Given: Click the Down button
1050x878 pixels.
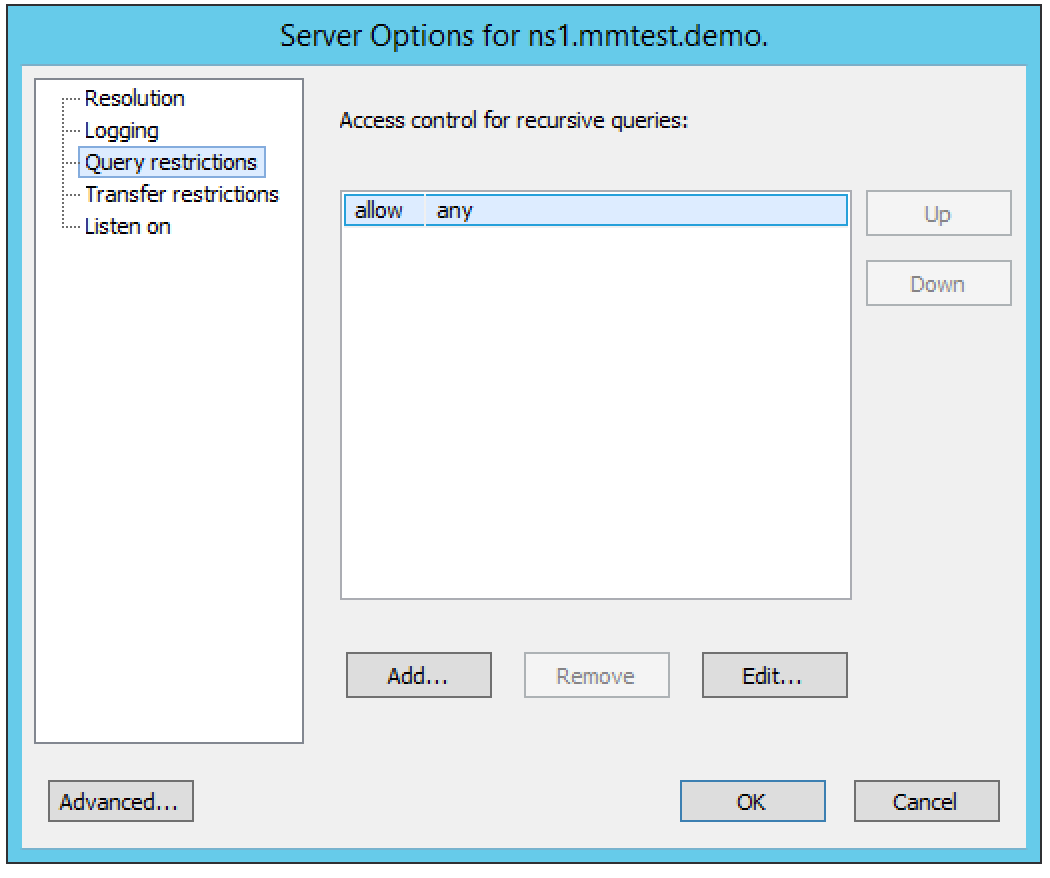Looking at the screenshot, I should [x=938, y=284].
